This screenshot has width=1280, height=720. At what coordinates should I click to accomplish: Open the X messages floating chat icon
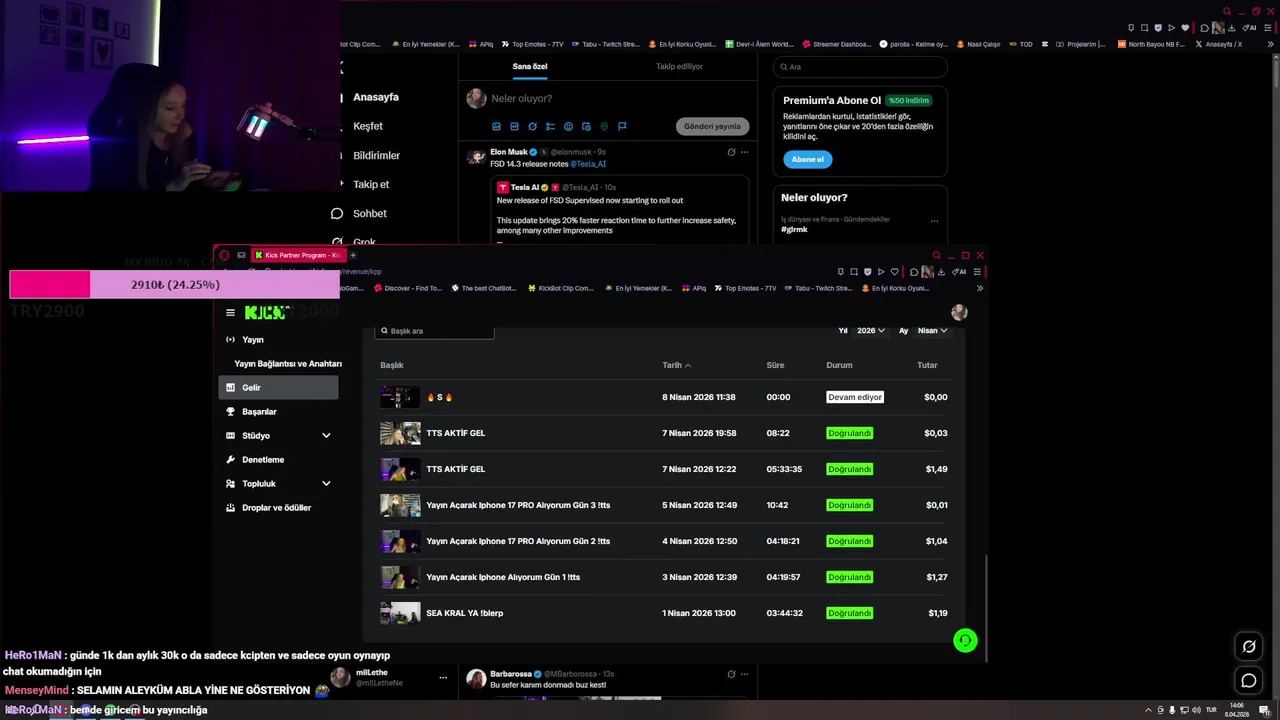(1249, 681)
